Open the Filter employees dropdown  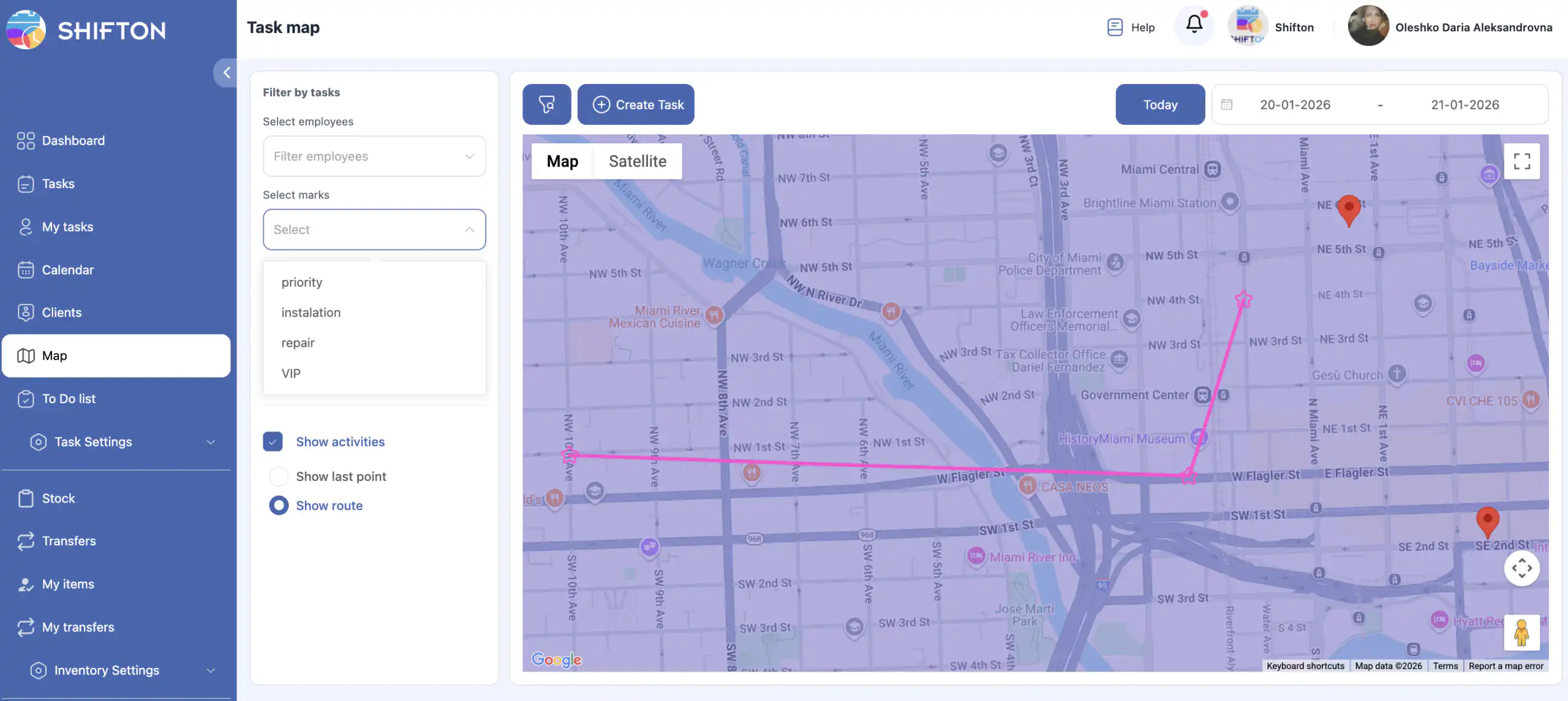point(374,156)
